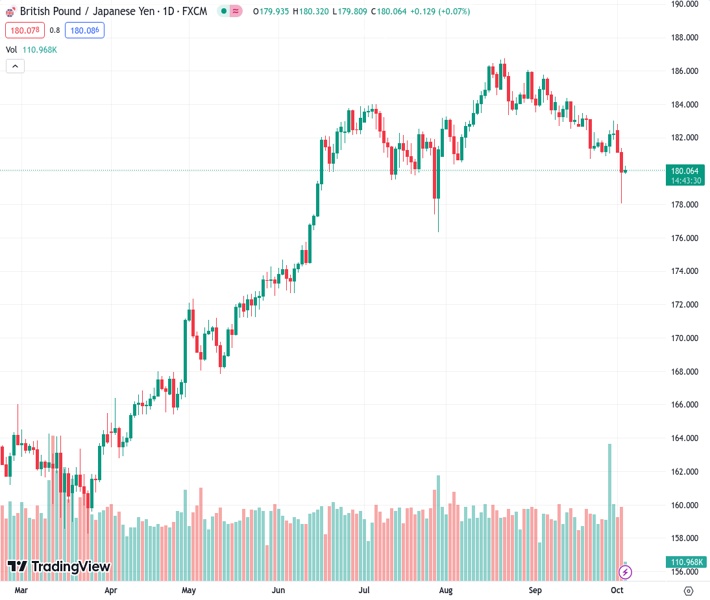The height and width of the screenshot is (600, 710).
Task: Click the red sell price 180.078
Action: pyautogui.click(x=22, y=30)
